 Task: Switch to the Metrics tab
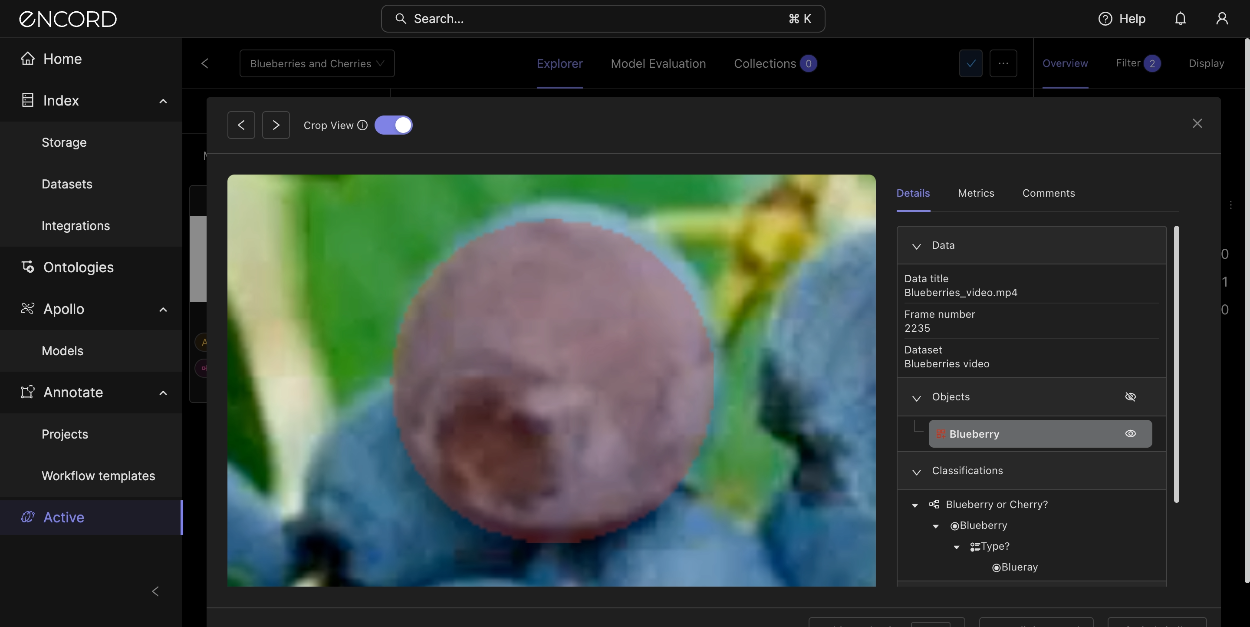[x=976, y=193]
